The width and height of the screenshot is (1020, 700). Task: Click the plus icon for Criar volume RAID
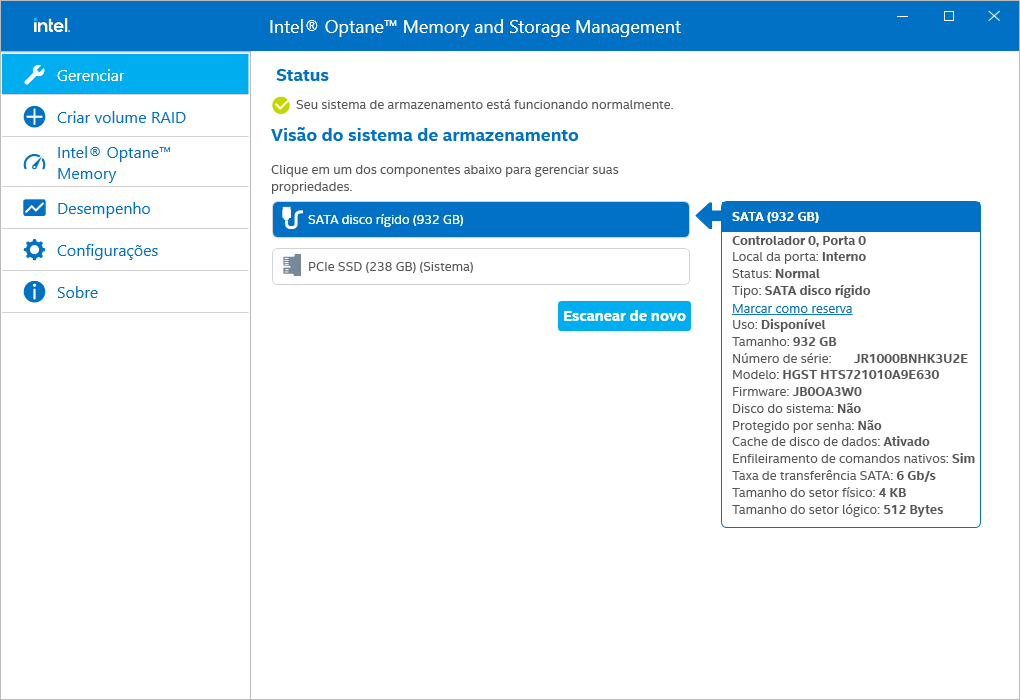click(34, 117)
